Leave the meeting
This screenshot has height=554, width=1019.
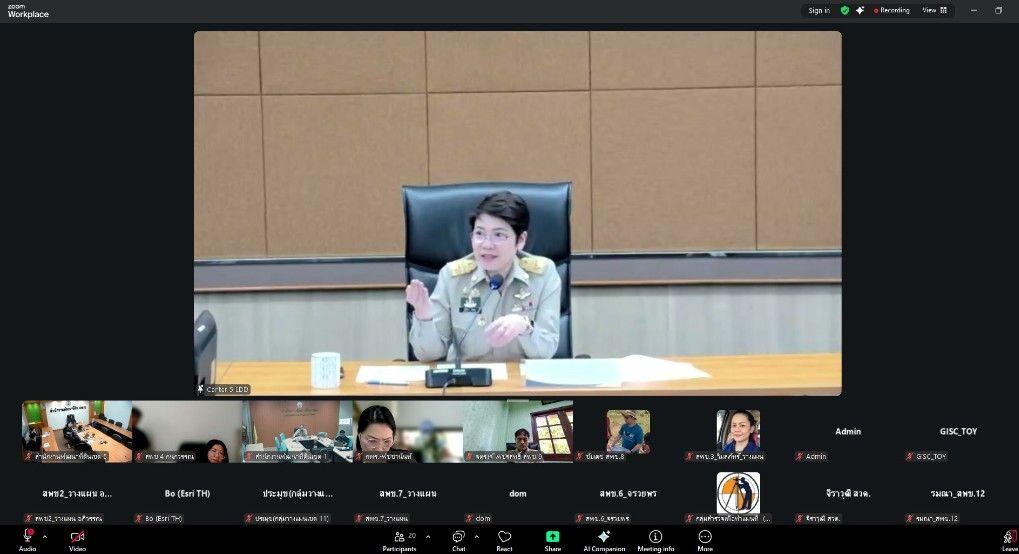point(1009,538)
